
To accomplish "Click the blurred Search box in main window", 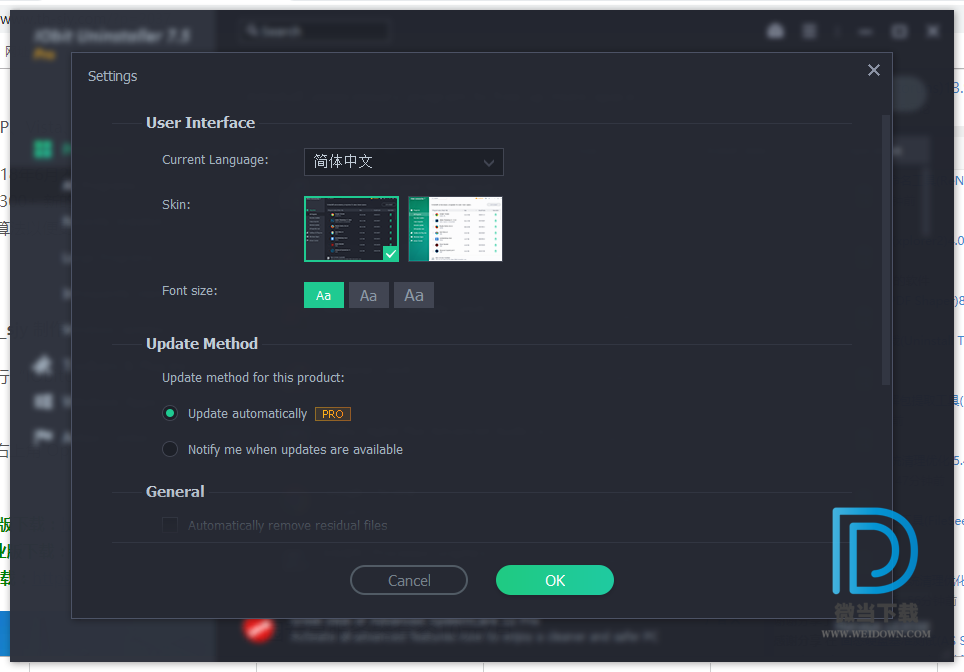I will [315, 31].
